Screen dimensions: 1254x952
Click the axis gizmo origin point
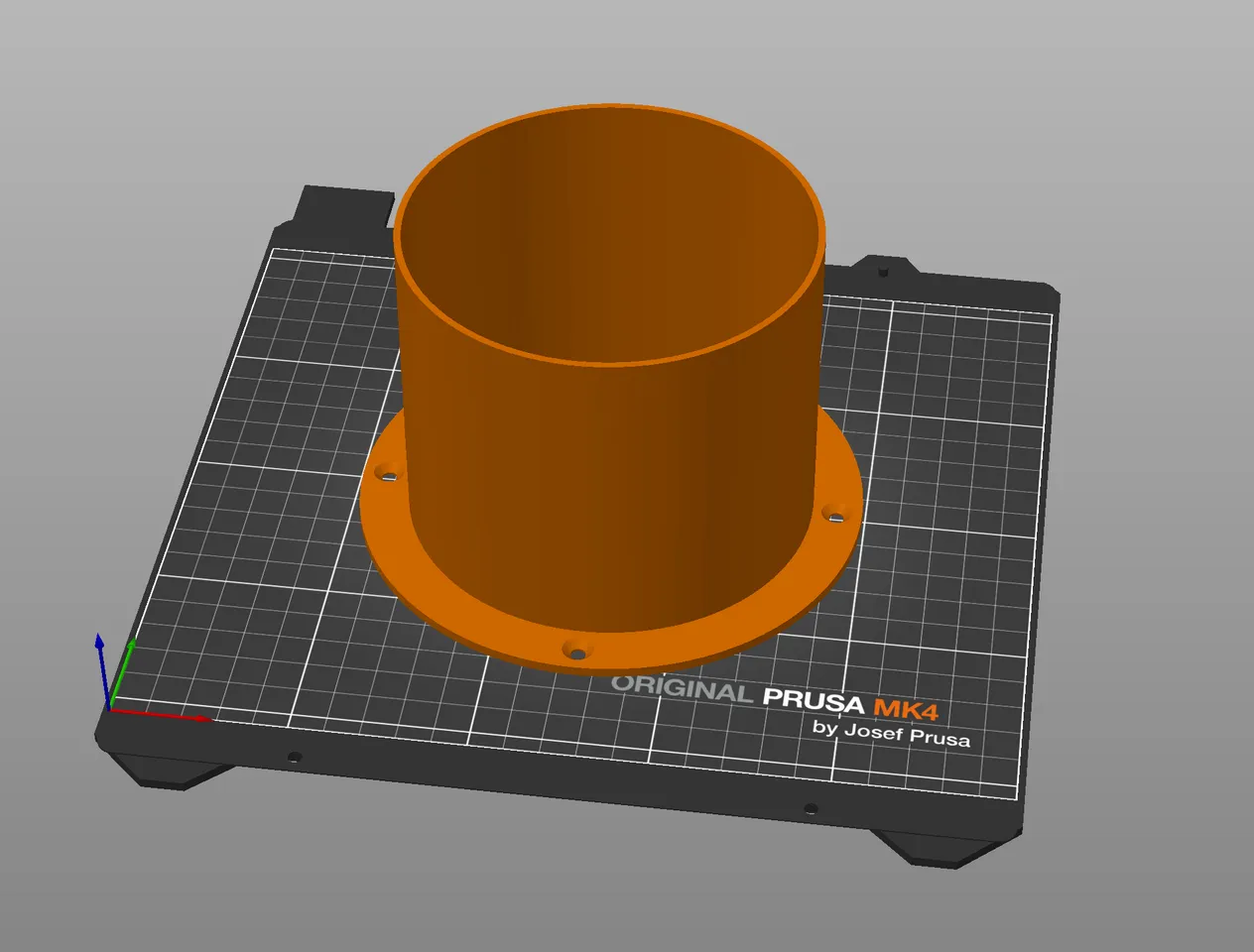pyautogui.click(x=109, y=708)
